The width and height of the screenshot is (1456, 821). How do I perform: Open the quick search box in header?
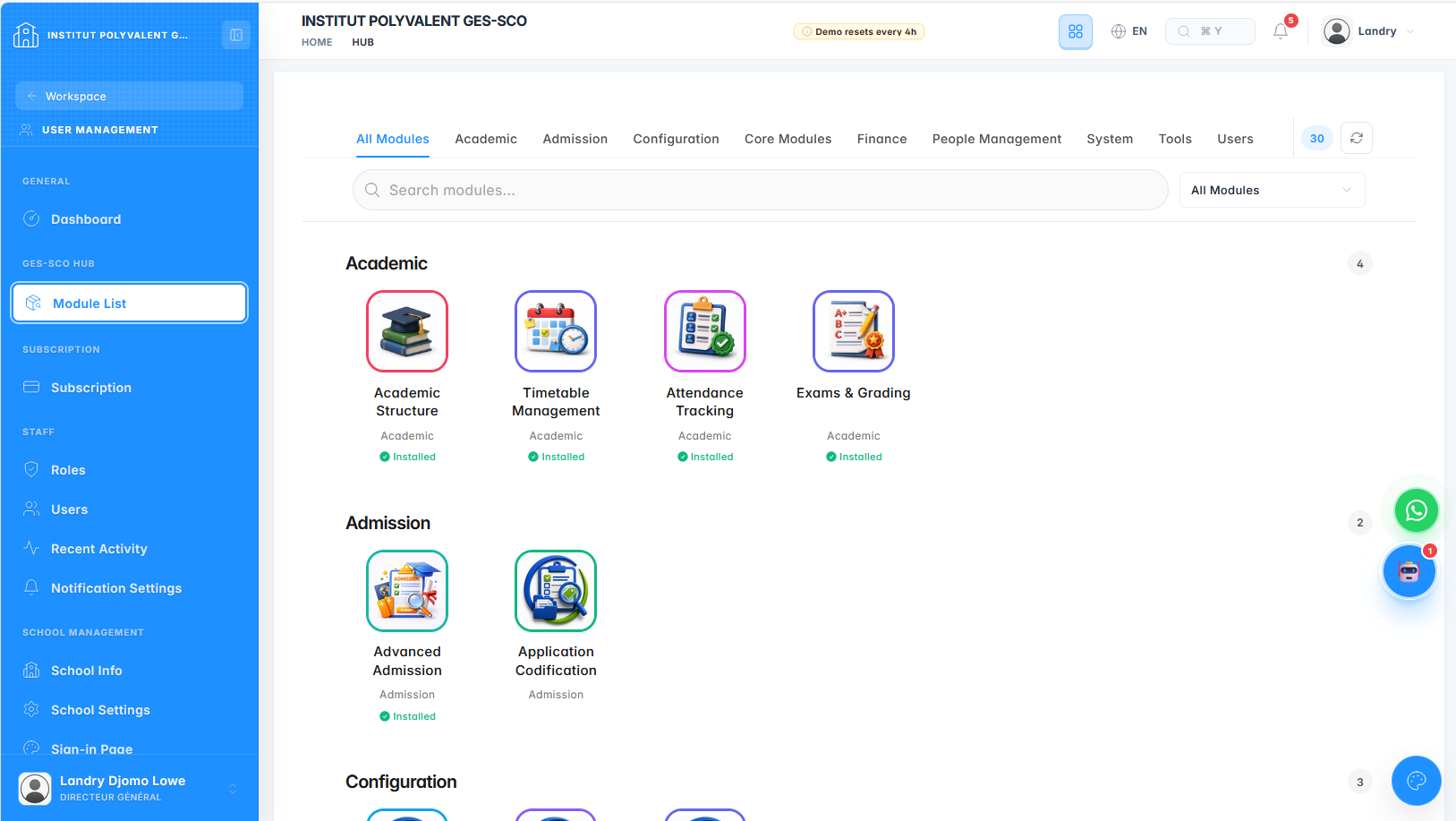tap(1210, 31)
